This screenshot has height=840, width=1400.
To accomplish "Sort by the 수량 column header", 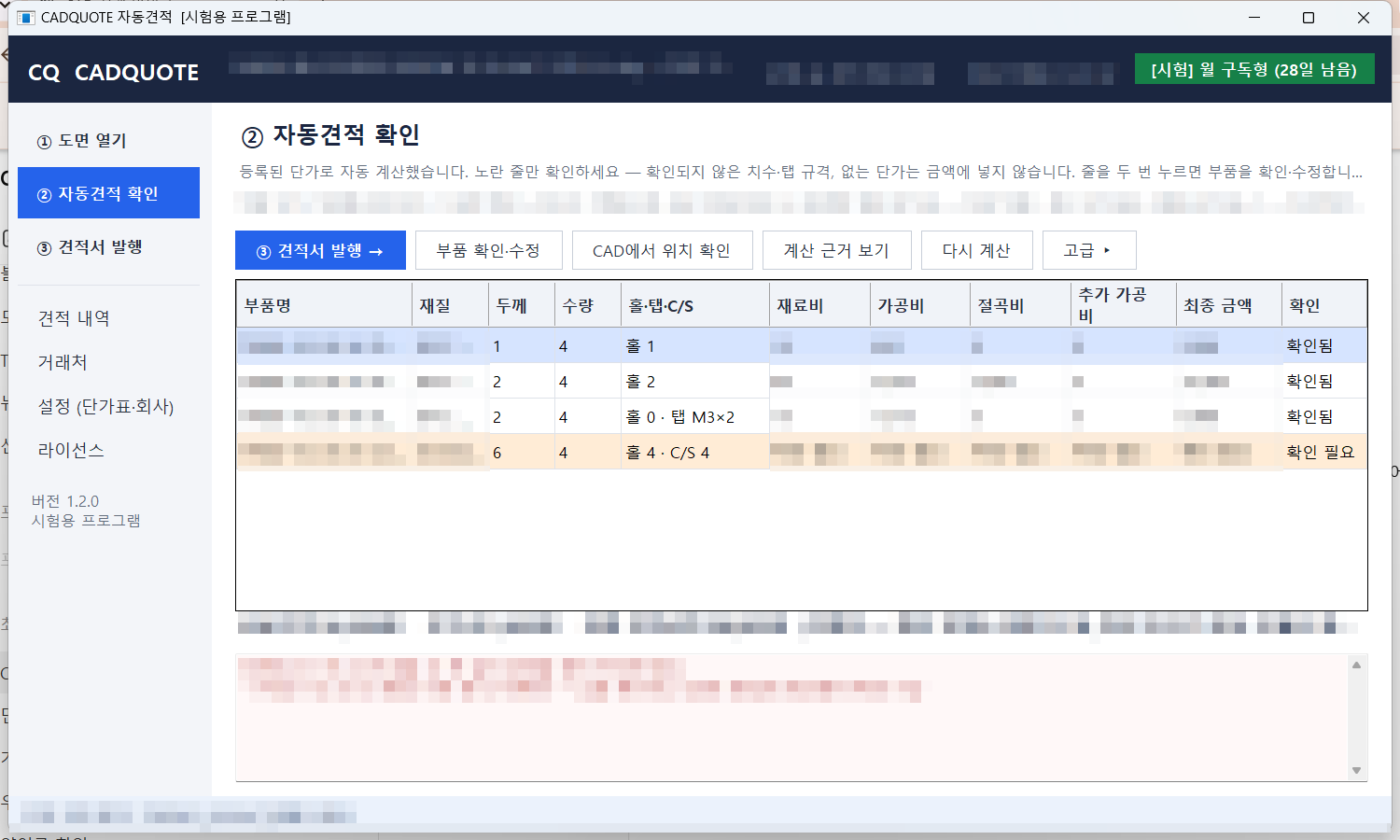I will coord(588,305).
